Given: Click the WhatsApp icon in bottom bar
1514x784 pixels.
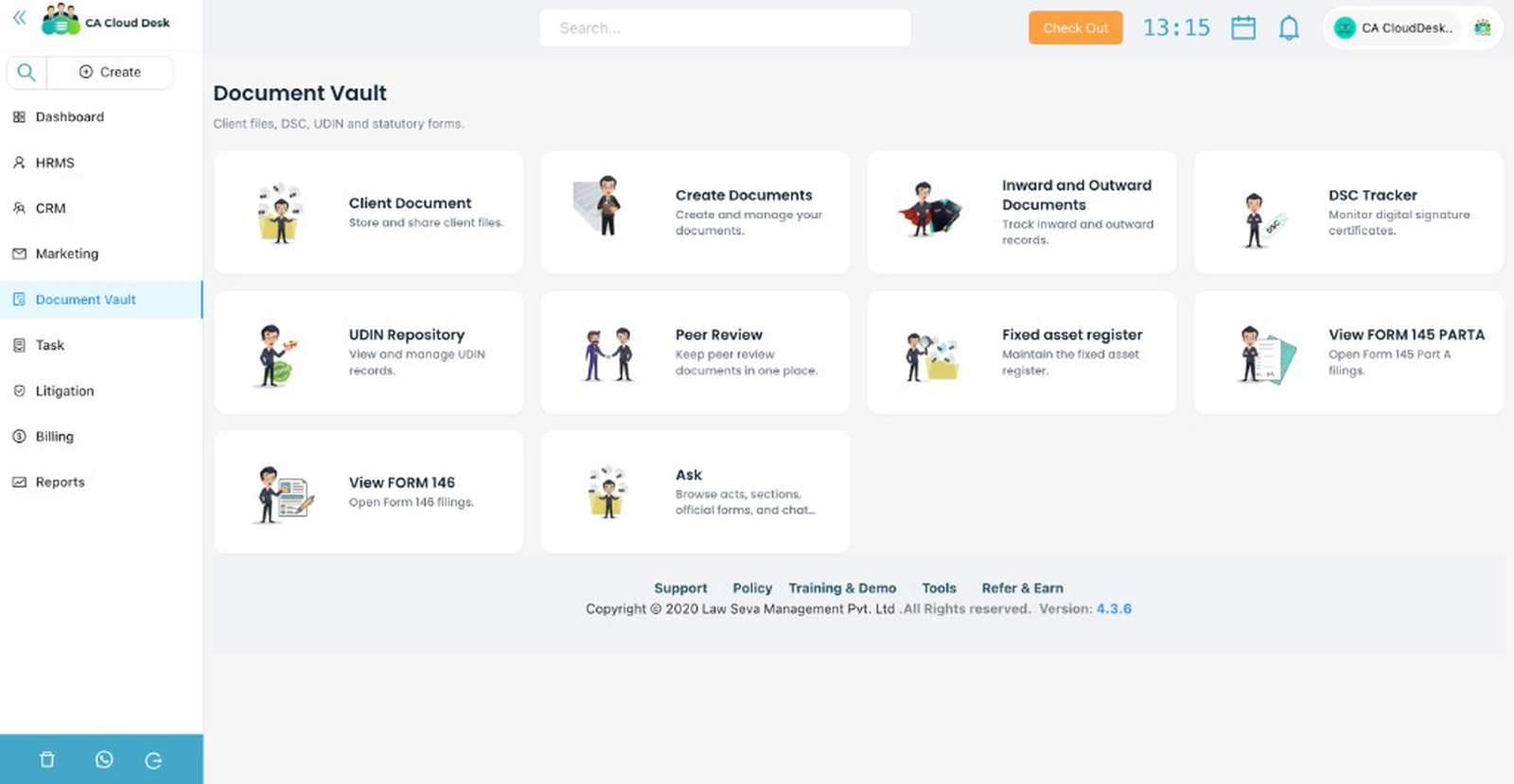Looking at the screenshot, I should (104, 759).
